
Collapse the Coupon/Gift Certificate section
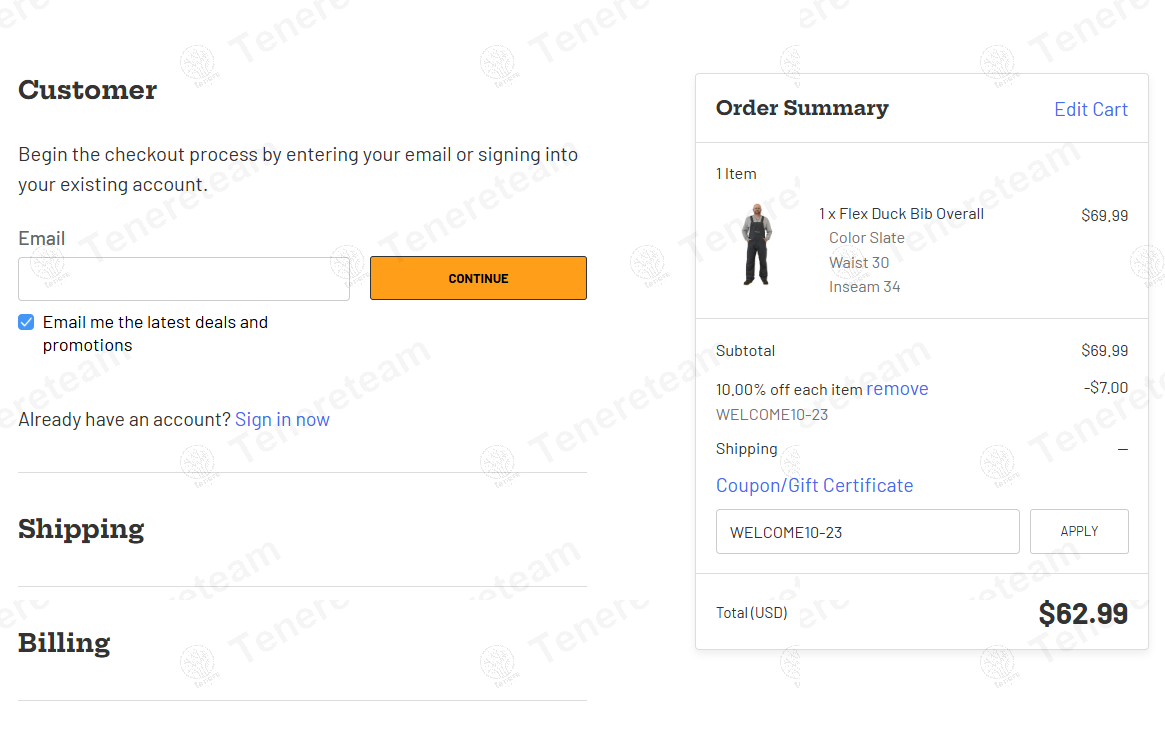[814, 486]
